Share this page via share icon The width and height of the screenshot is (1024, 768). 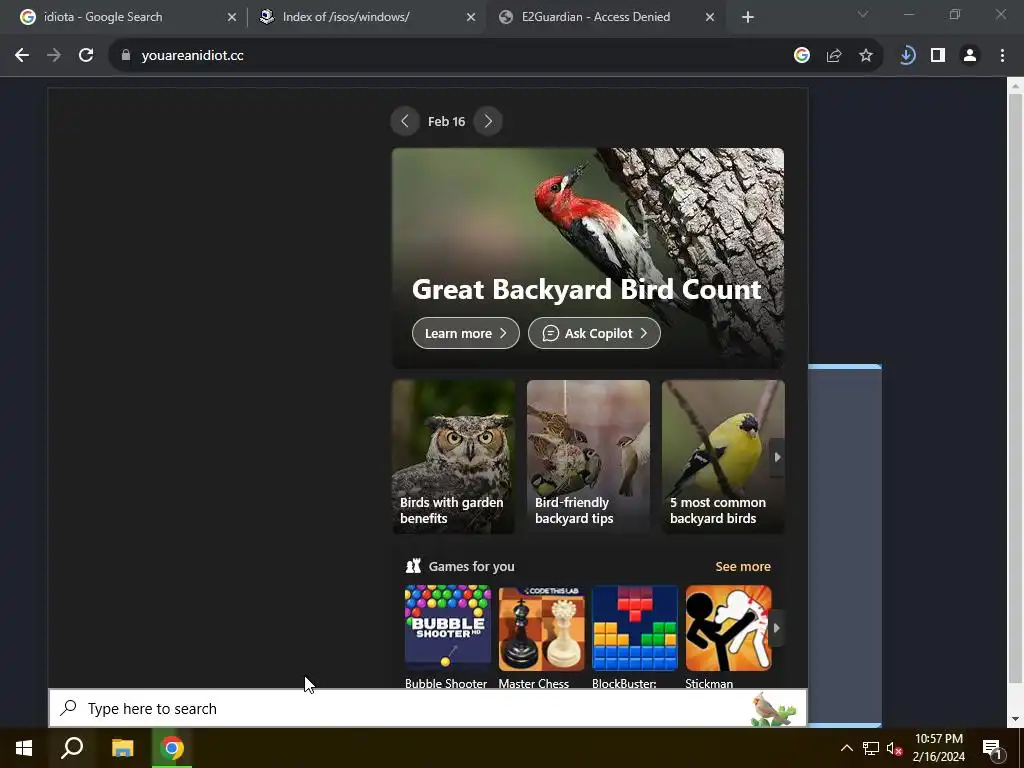click(834, 56)
